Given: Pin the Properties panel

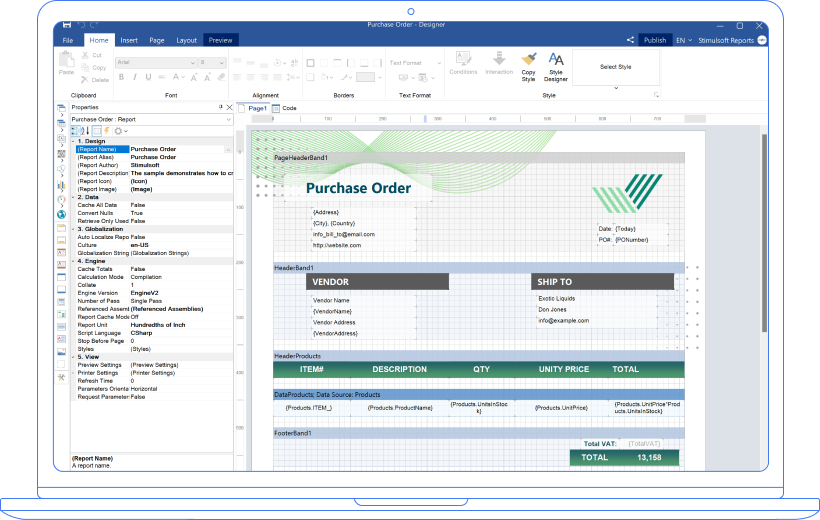Looking at the screenshot, I should (x=221, y=107).
